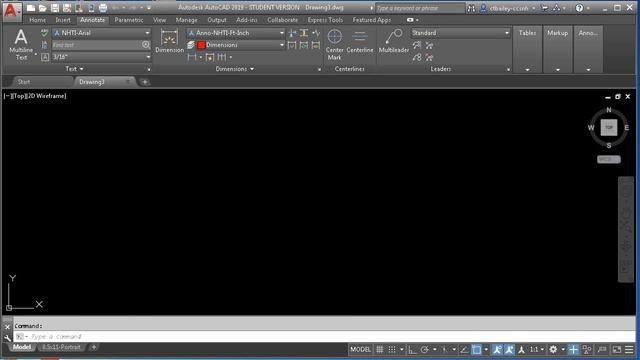Switch to the View ribbon tab

pos(159,20)
